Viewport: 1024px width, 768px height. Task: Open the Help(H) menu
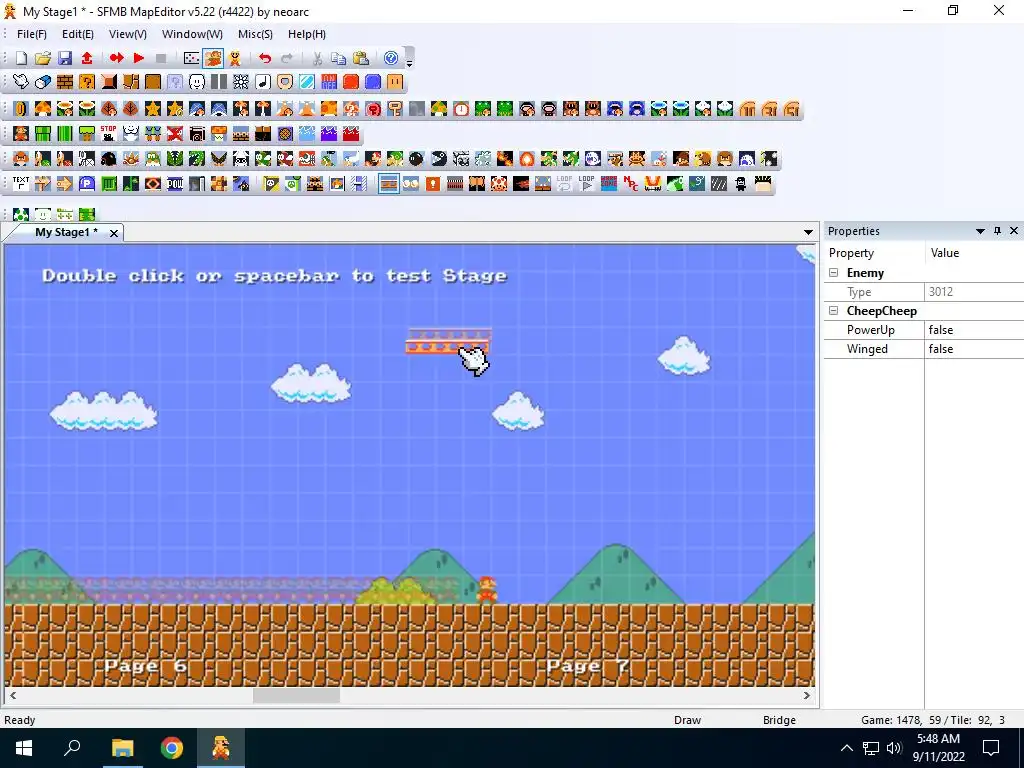point(307,34)
